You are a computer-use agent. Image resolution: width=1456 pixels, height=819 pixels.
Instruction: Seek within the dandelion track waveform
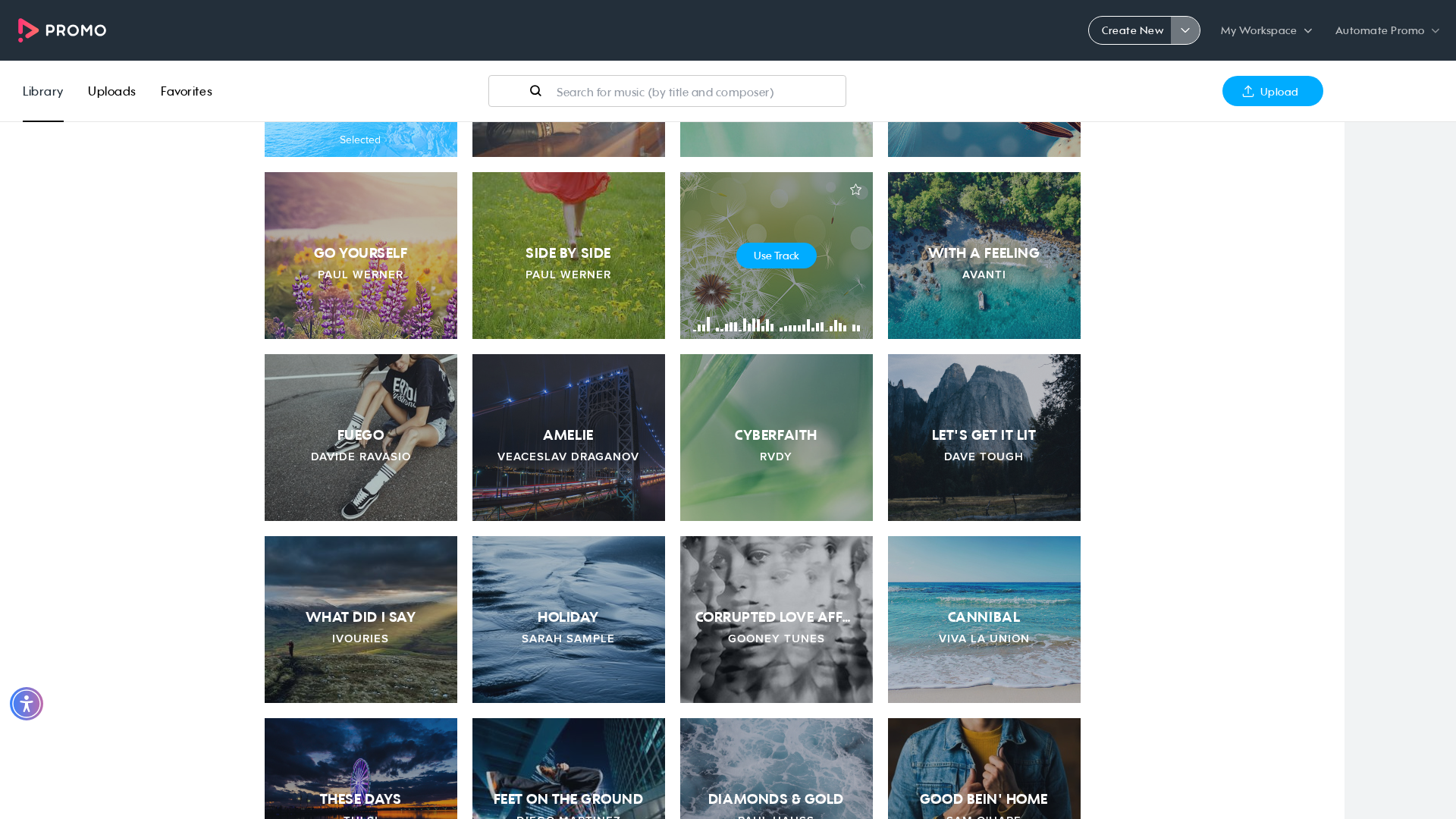[777, 325]
